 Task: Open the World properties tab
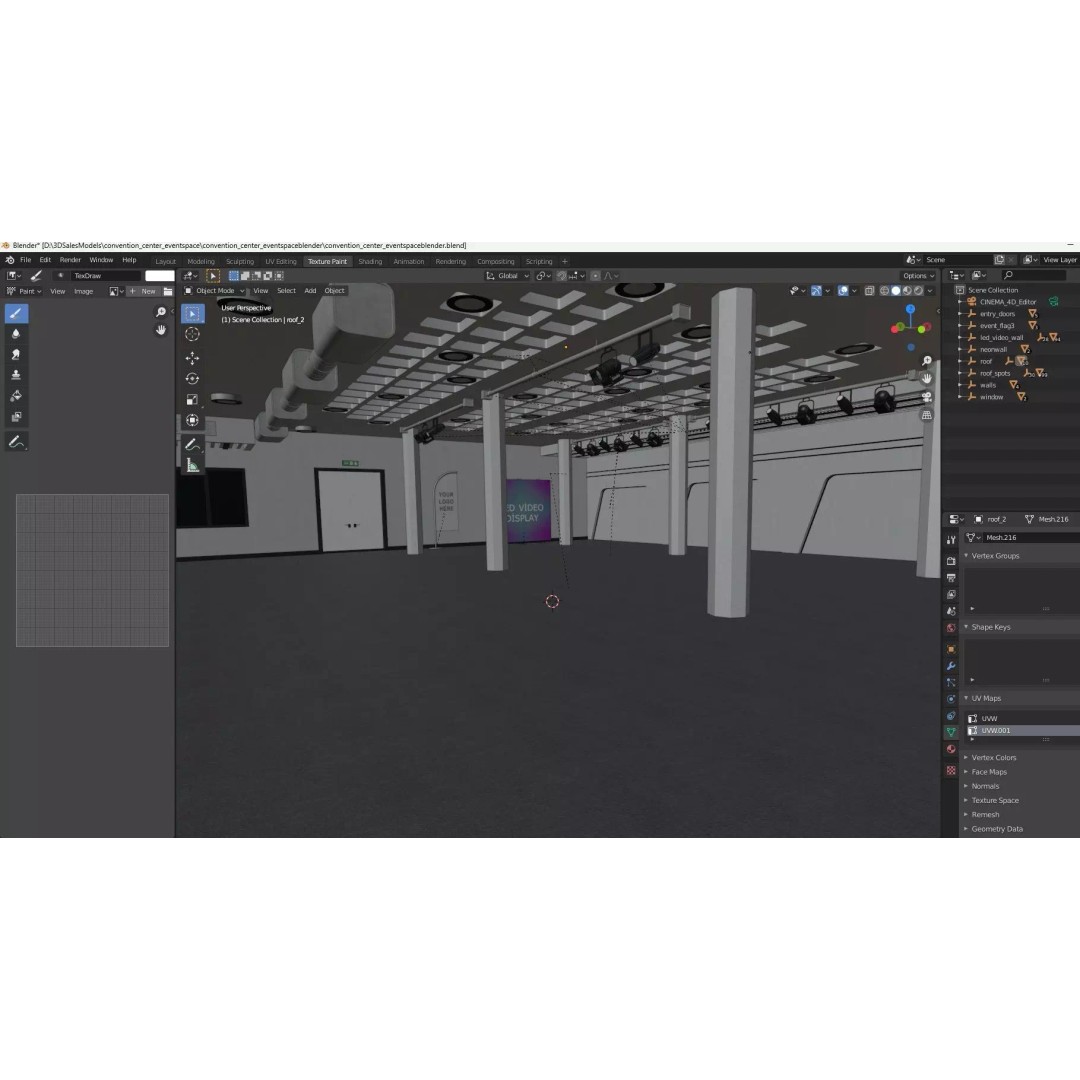tap(951, 628)
